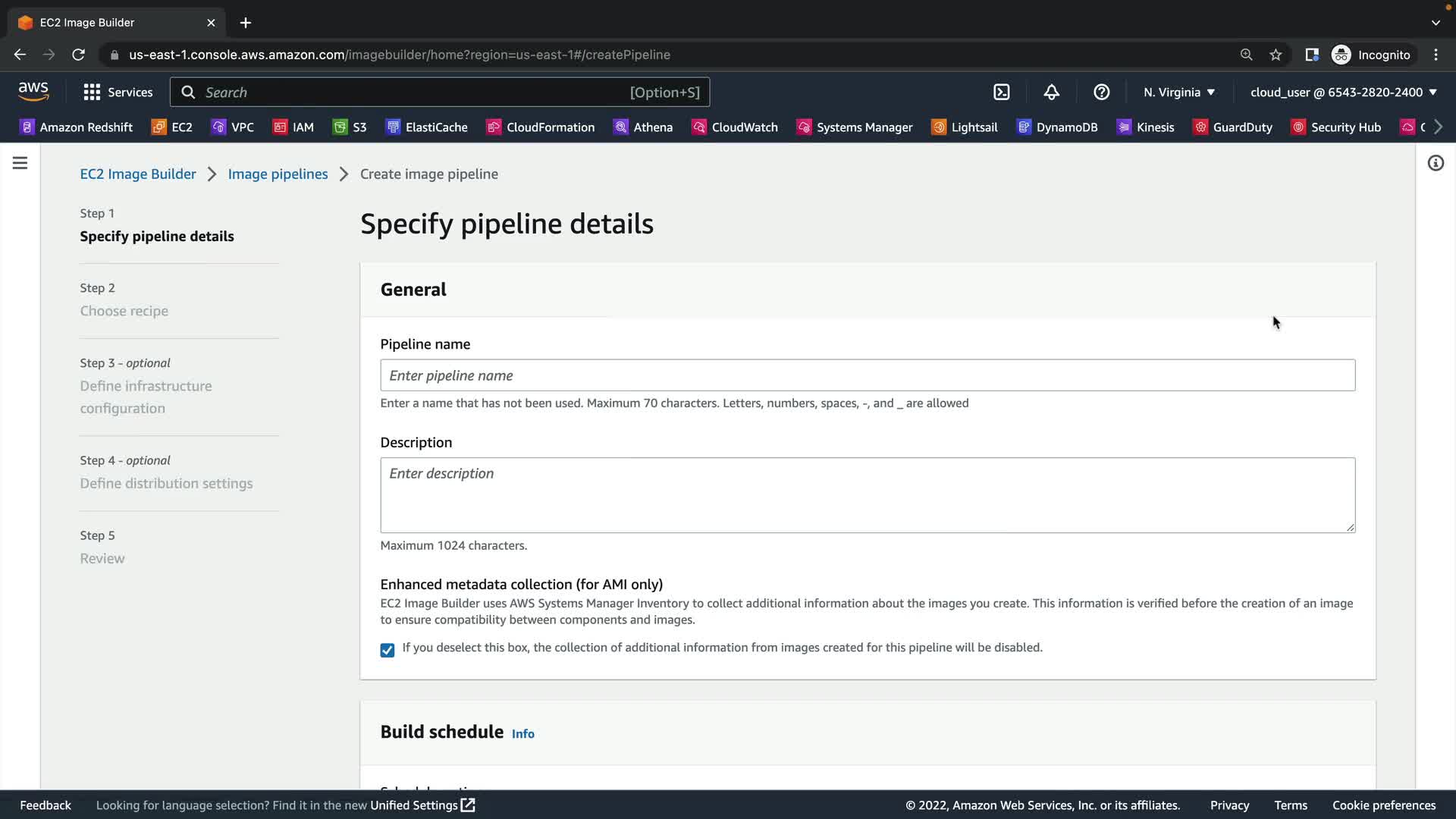Open Build schedule Info link

pyautogui.click(x=522, y=734)
